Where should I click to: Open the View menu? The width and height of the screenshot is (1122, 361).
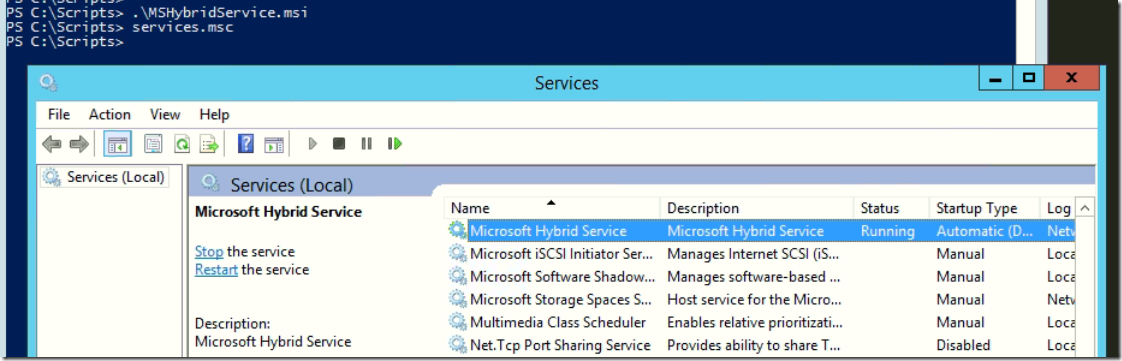165,115
